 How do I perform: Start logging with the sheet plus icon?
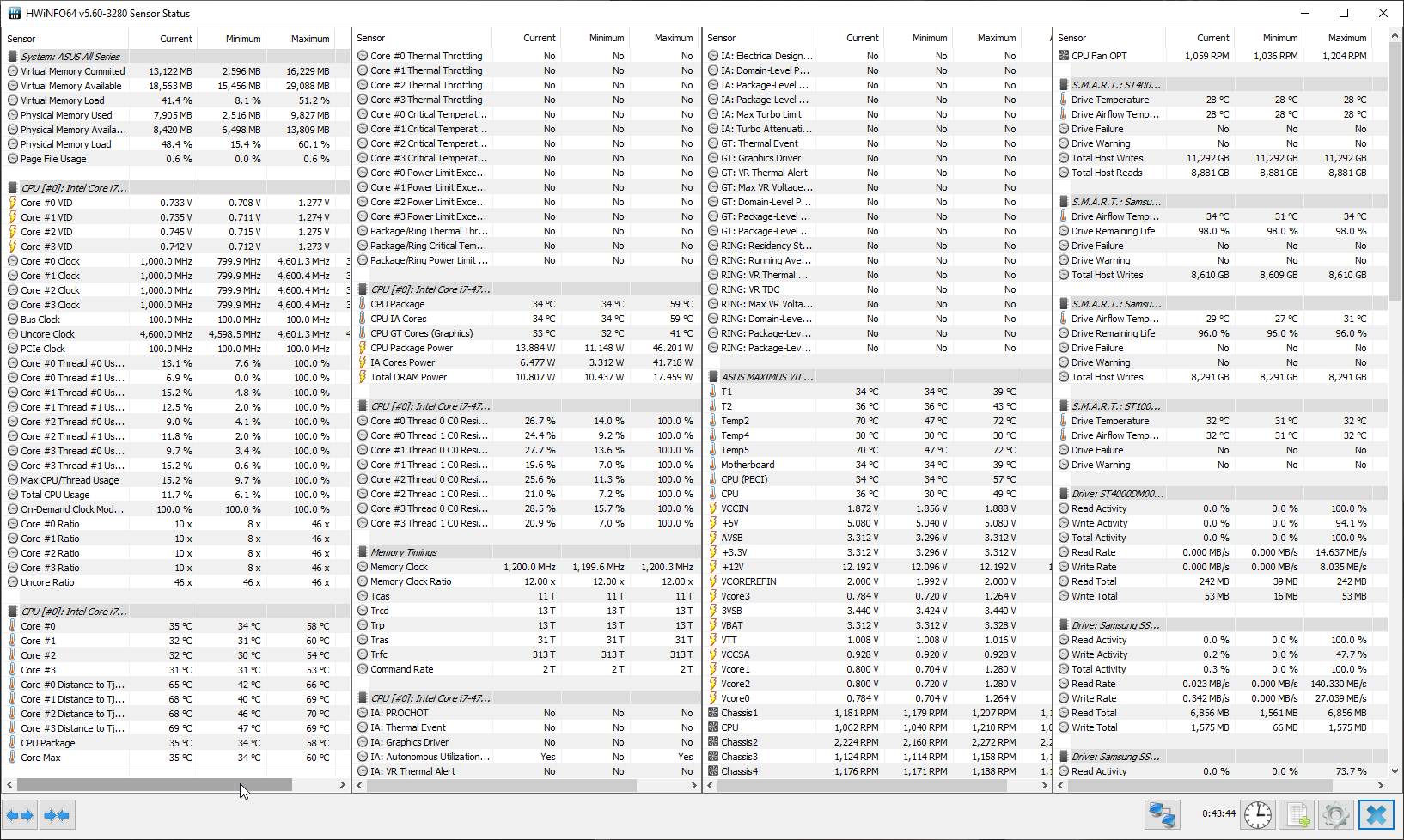1297,814
